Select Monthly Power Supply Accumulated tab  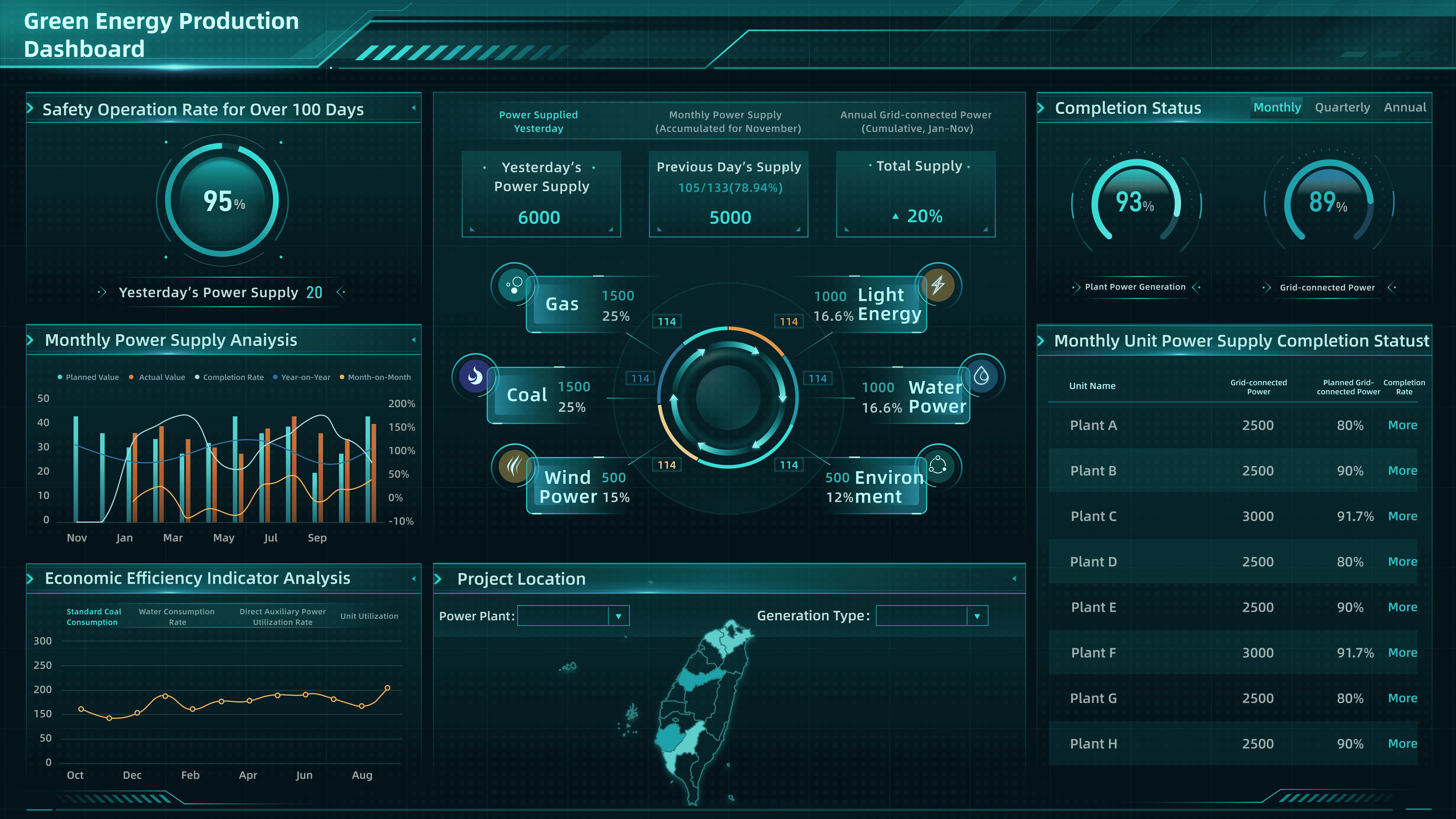point(728,122)
